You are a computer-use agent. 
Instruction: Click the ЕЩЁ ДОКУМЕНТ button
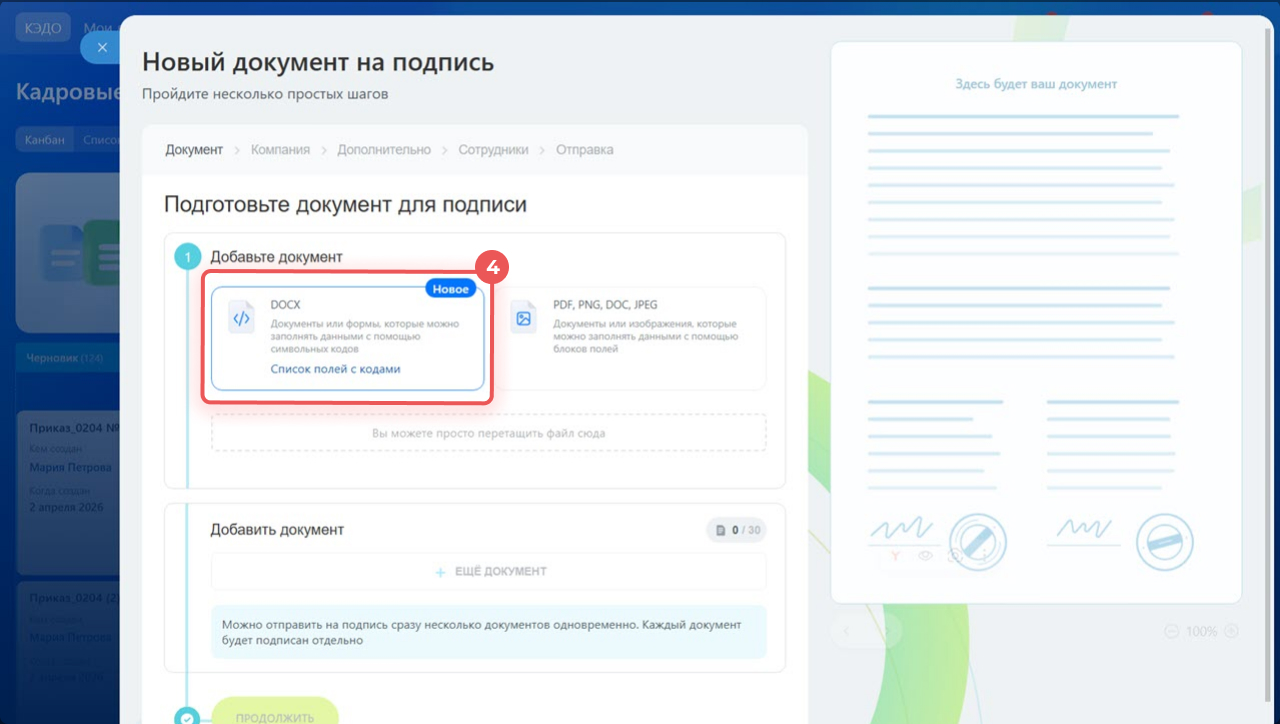489,572
